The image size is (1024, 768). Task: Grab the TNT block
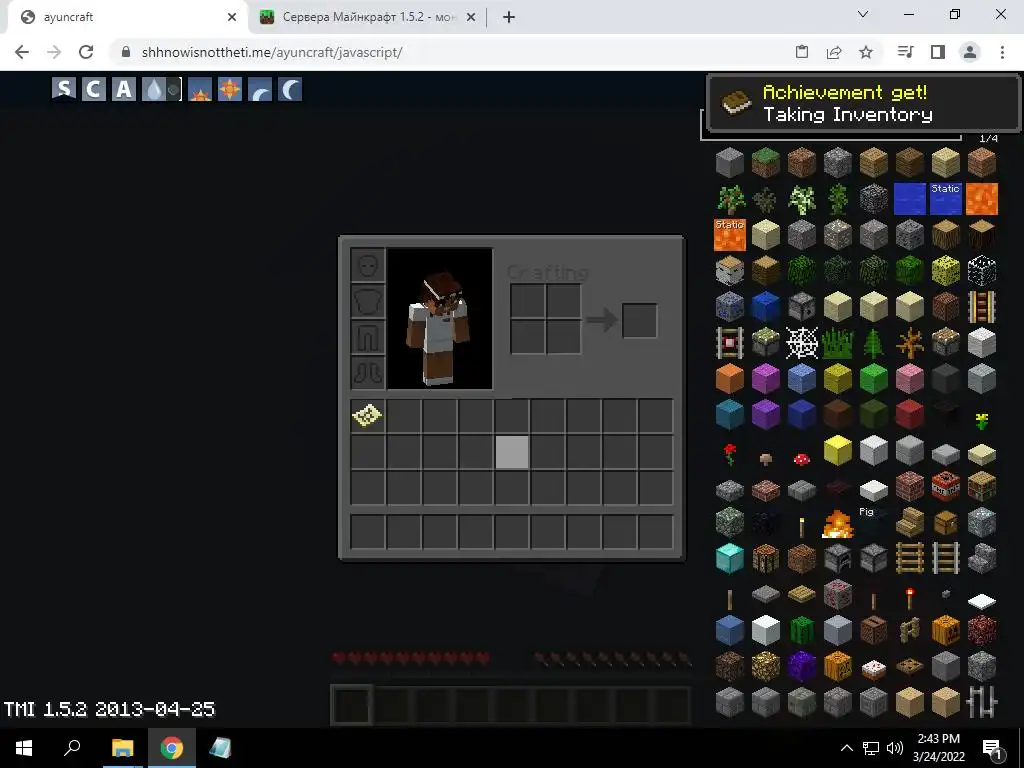coord(945,486)
